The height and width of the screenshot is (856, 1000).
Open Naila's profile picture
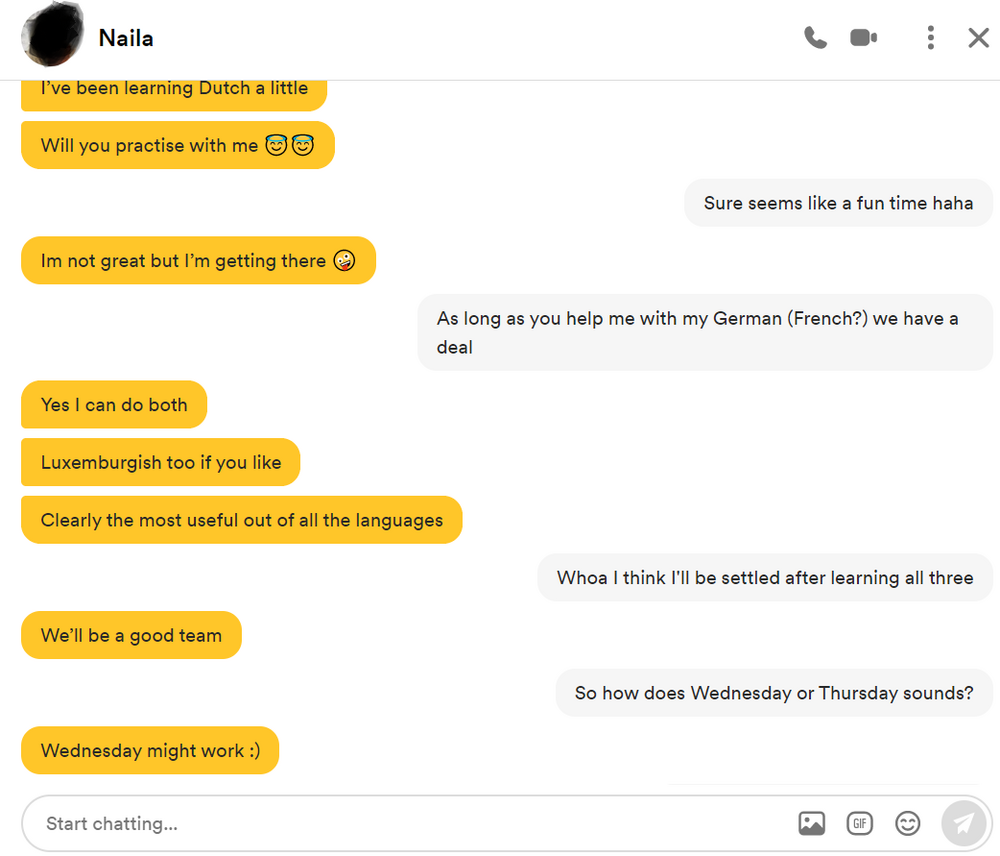pyautogui.click(x=52, y=36)
